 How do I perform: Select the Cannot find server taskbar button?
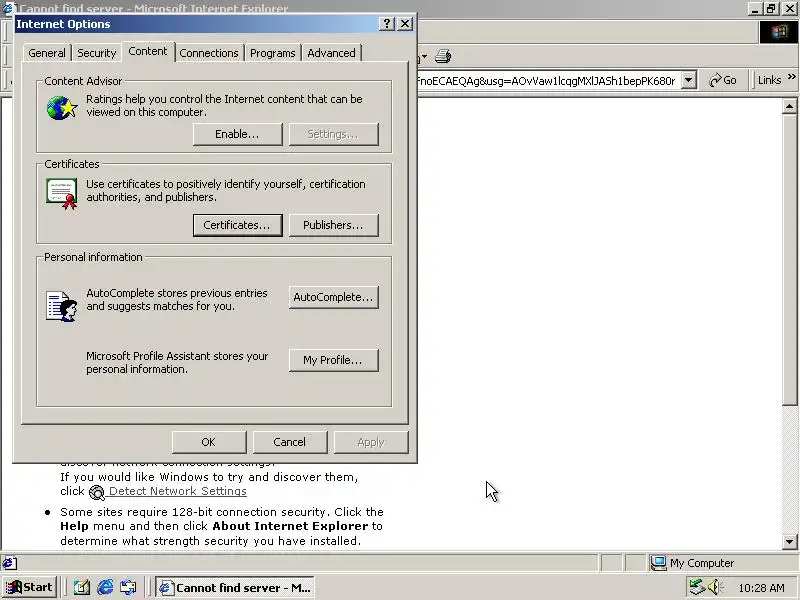[x=235, y=588]
